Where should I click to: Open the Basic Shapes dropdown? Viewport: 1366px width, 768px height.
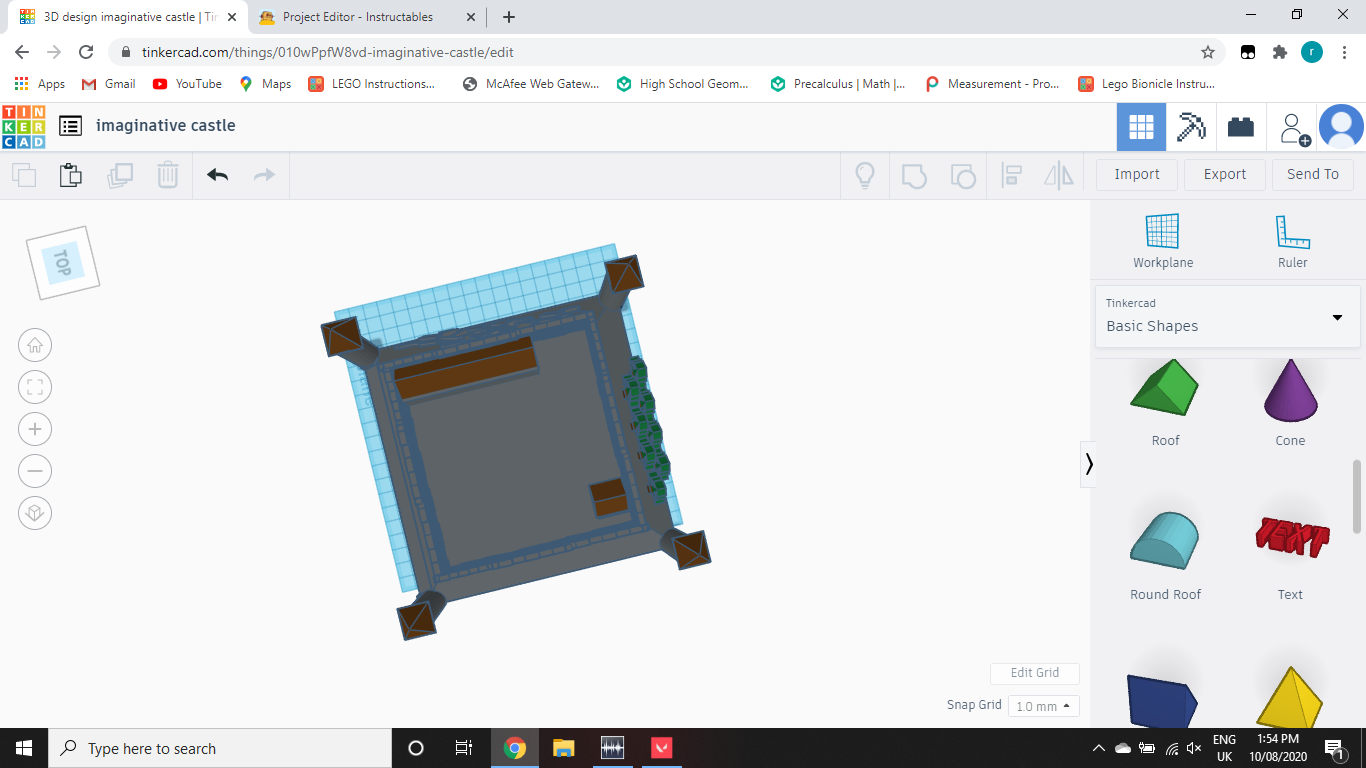coord(1227,316)
